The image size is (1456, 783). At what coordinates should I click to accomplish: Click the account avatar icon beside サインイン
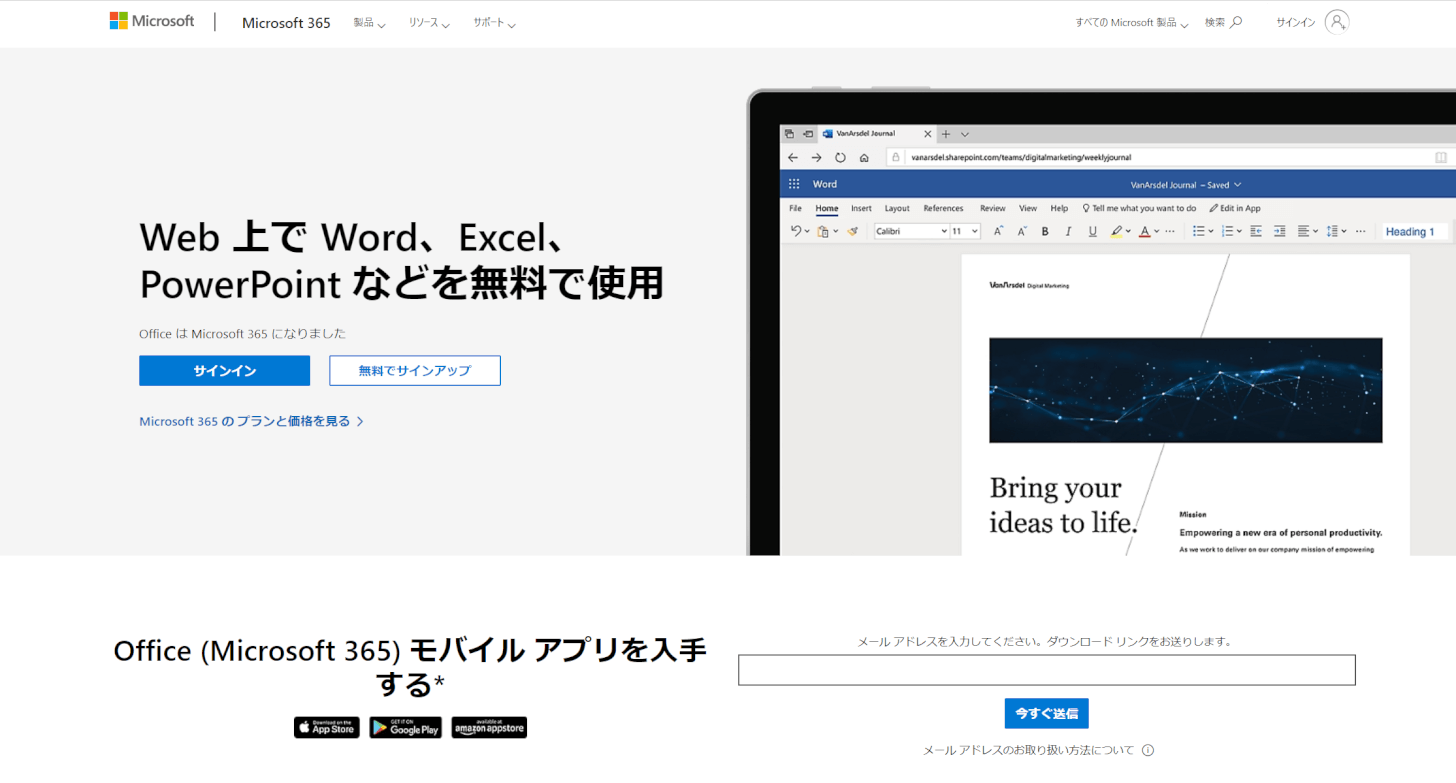(1337, 22)
